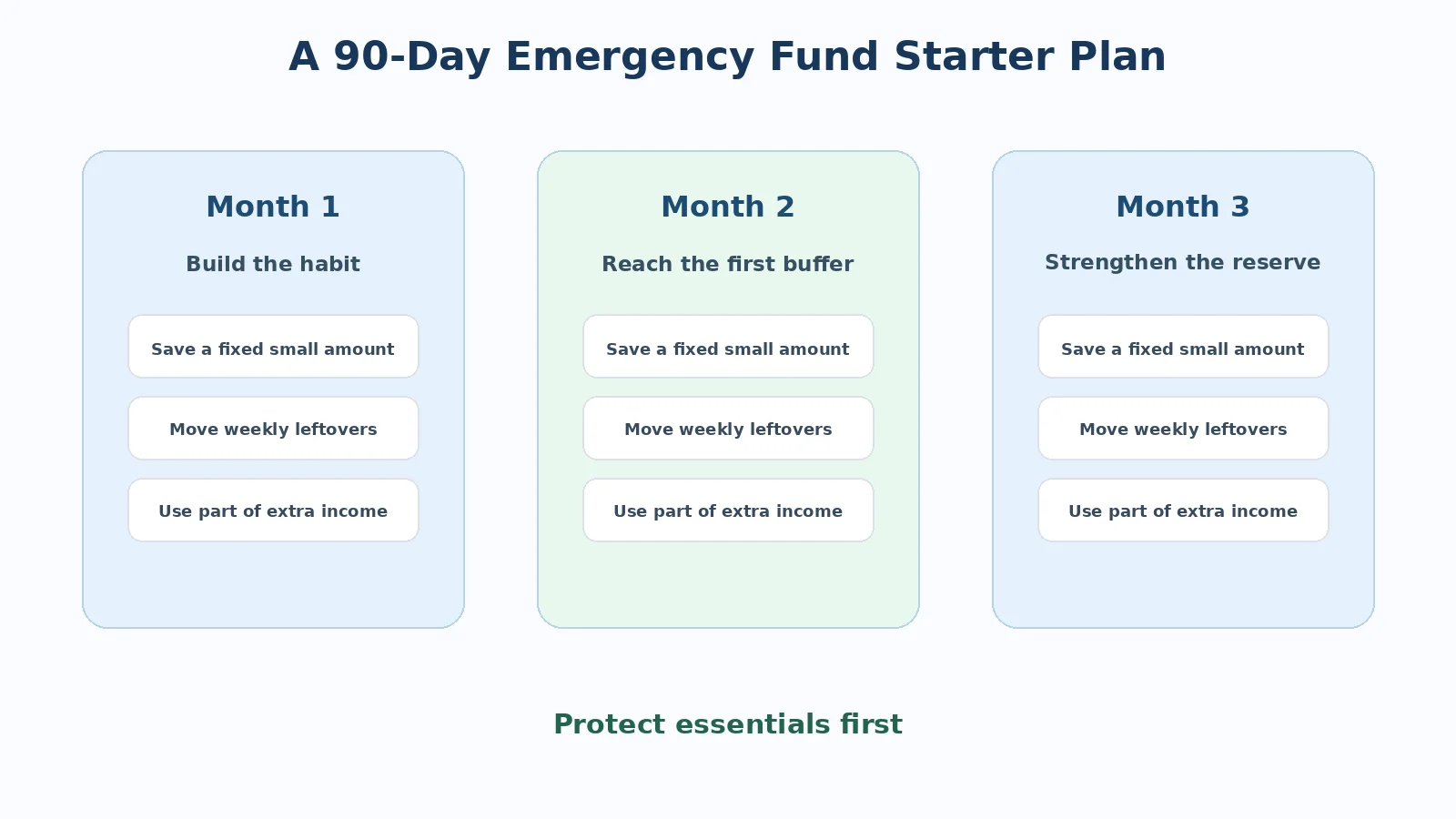The width and height of the screenshot is (1456, 819).
Task: Select the Month 2 heading
Action: point(728,207)
